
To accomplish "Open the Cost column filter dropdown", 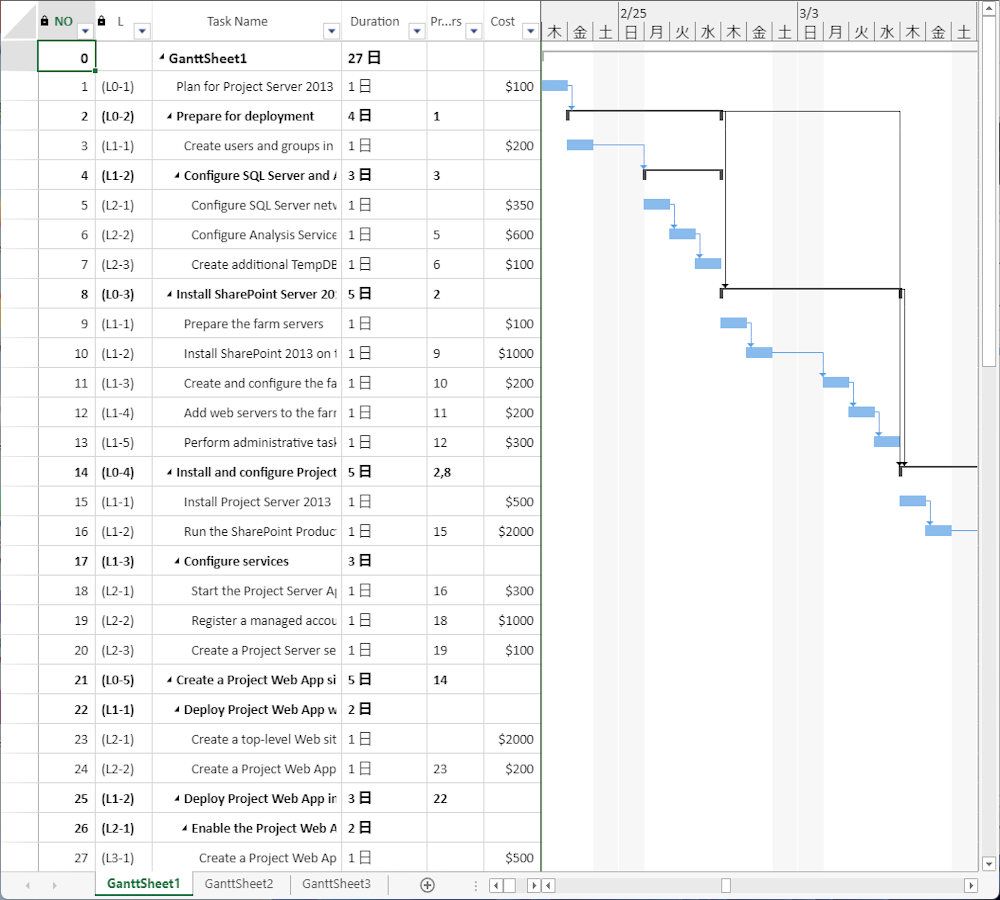I will point(531,31).
